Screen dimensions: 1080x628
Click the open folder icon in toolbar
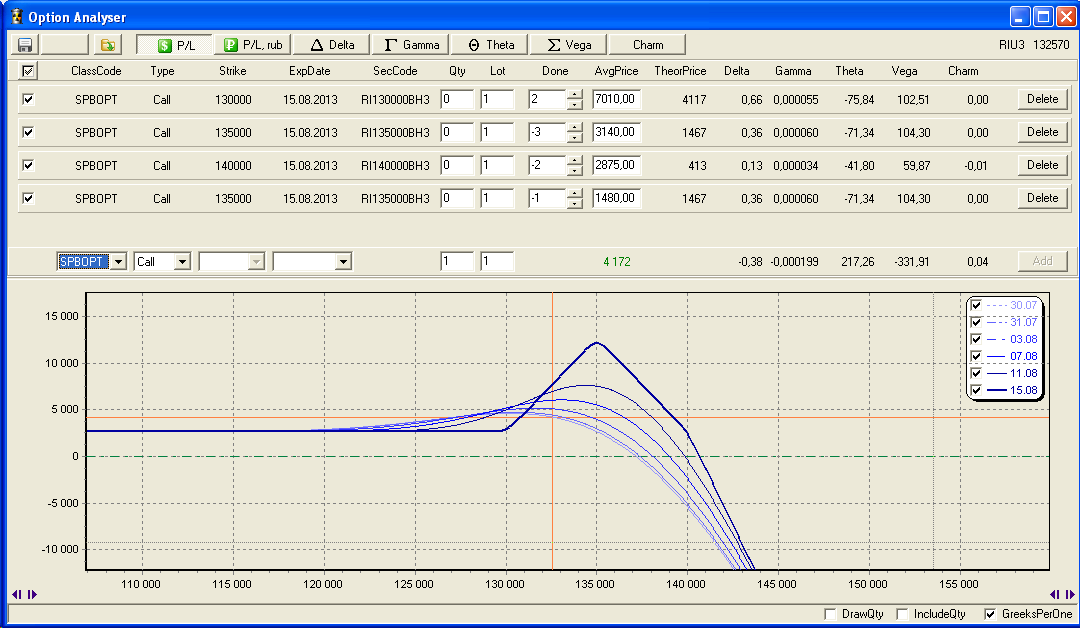[x=107, y=45]
